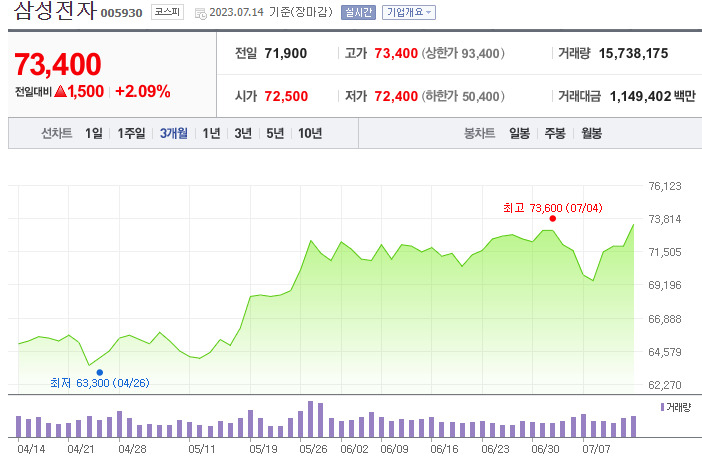Open the 기업개요 dropdown
This screenshot has width=702, height=468.
[x=409, y=13]
